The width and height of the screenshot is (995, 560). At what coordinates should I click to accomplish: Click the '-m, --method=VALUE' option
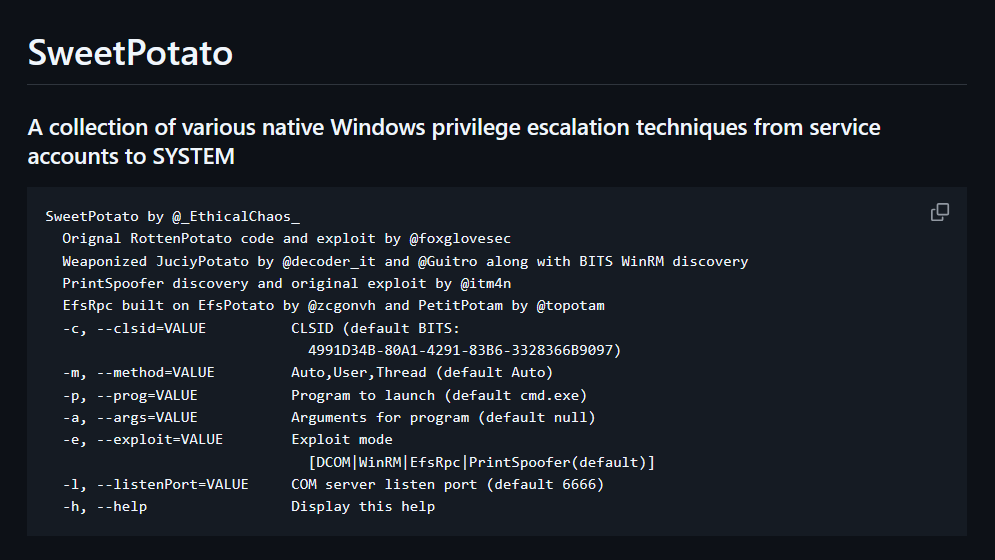tap(138, 373)
